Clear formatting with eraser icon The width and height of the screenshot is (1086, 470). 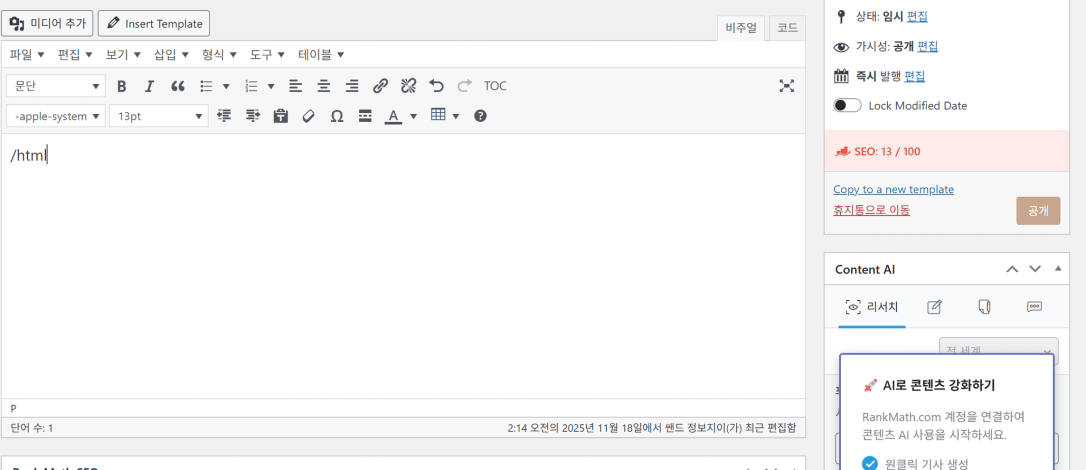tap(309, 116)
